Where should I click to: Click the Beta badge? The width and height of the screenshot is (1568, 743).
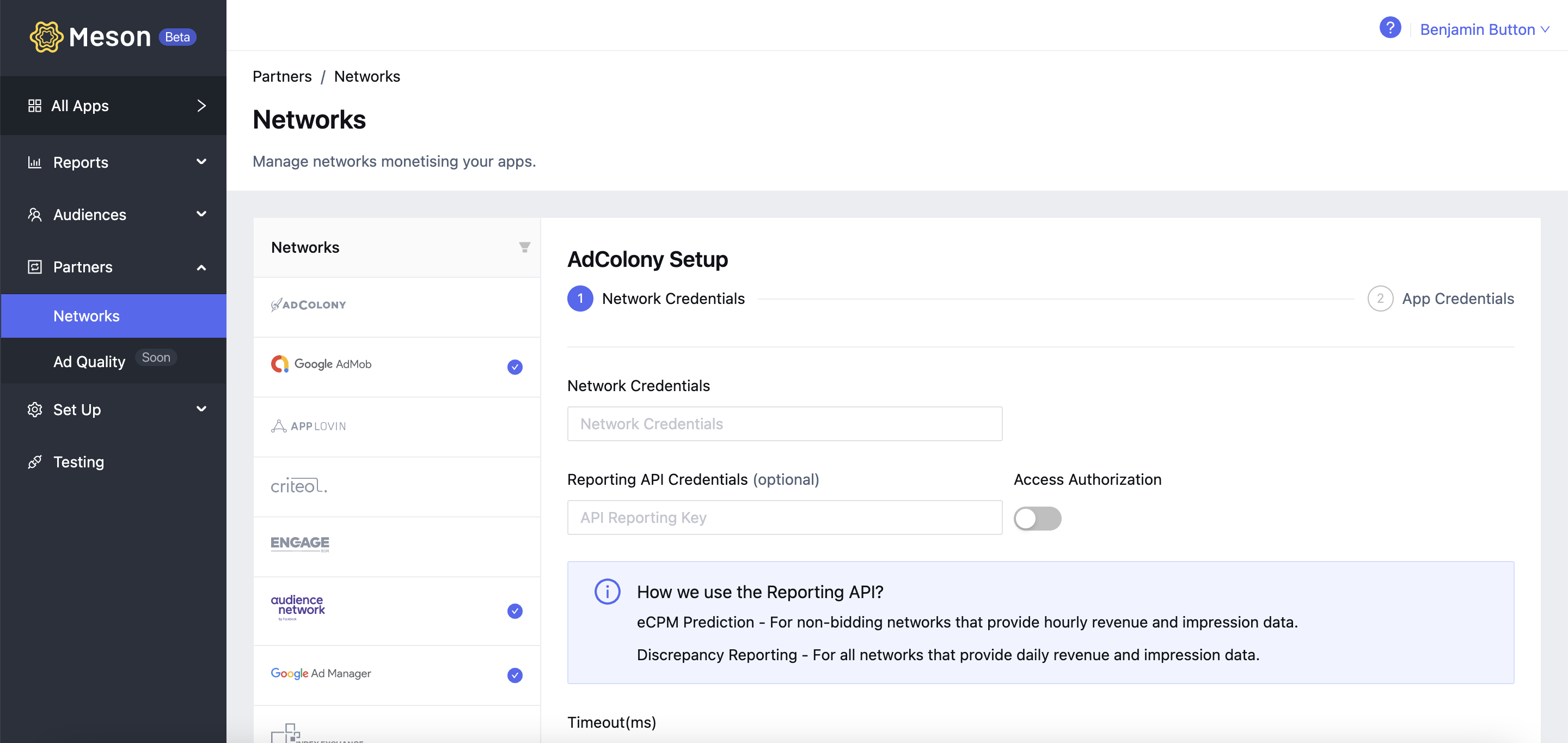[177, 36]
